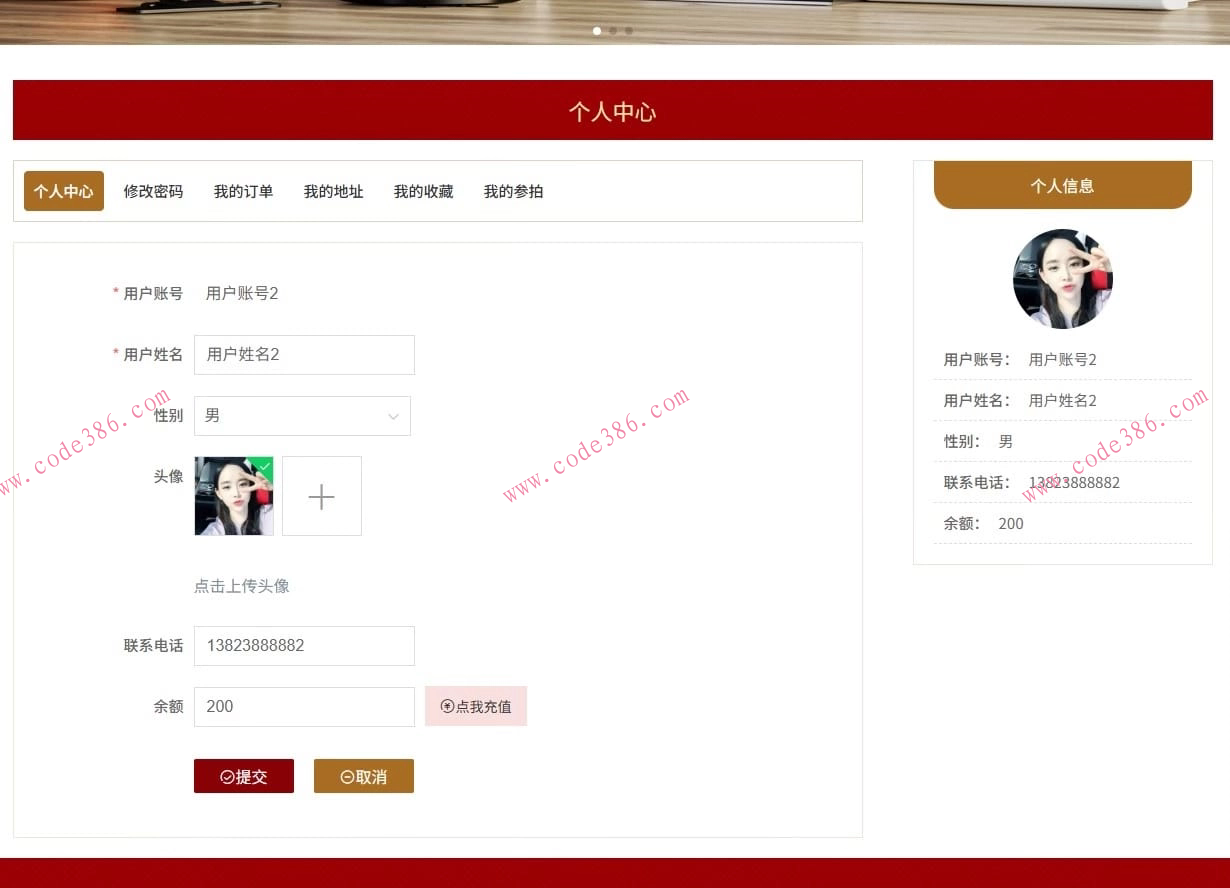This screenshot has height=888, width=1230.
Task: Click the recharge icon on 点我充值 button
Action: (x=447, y=706)
